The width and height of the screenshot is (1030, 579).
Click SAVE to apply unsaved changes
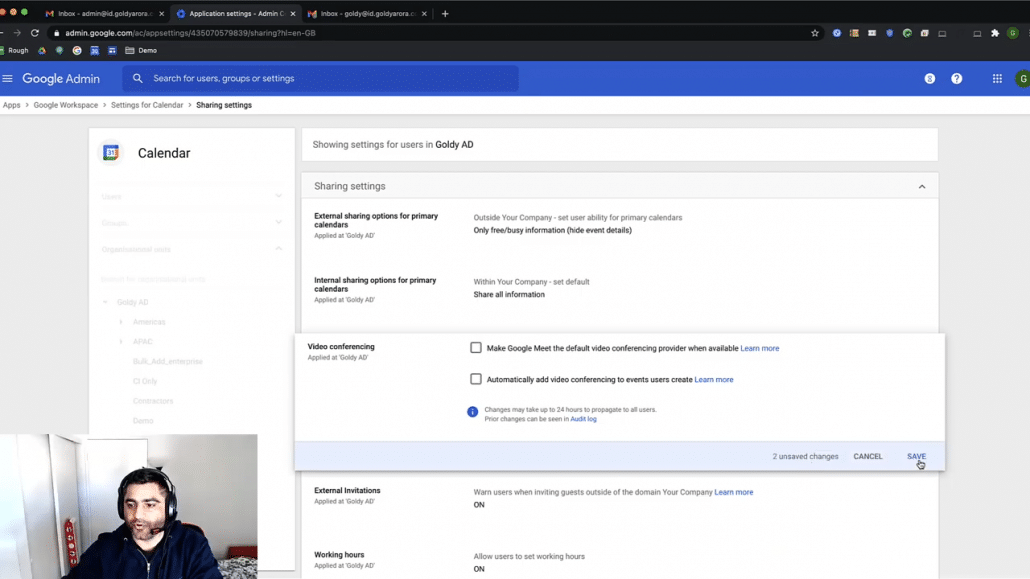click(916, 456)
